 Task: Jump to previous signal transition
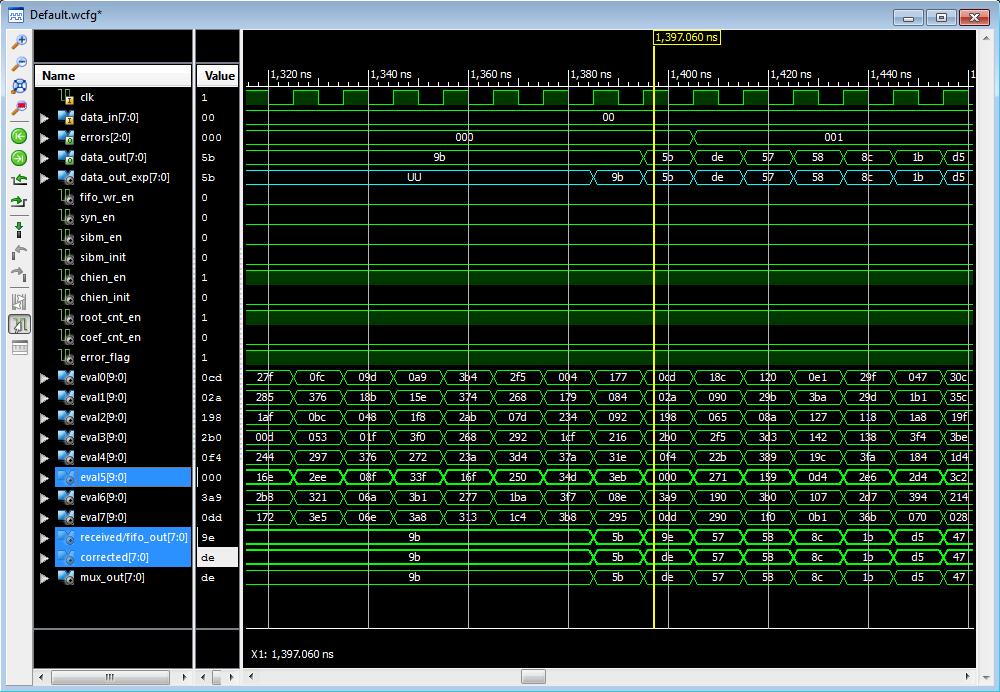(20, 180)
